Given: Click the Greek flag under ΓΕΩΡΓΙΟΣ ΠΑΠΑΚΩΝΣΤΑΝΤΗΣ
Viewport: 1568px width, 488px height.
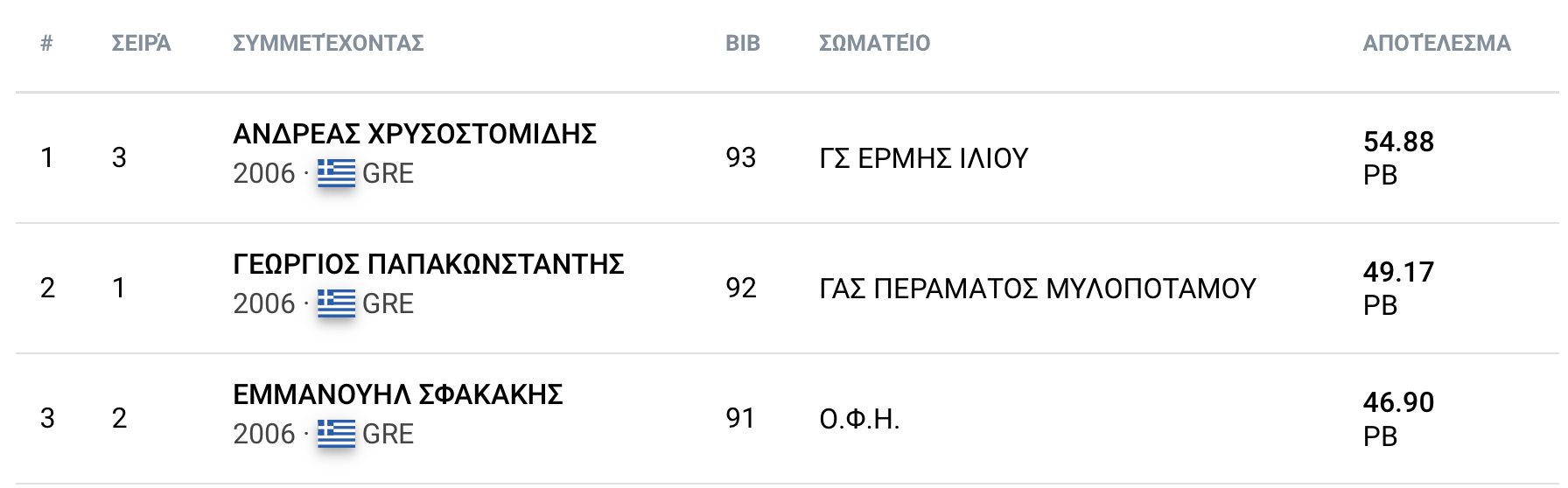Looking at the screenshot, I should [x=336, y=303].
